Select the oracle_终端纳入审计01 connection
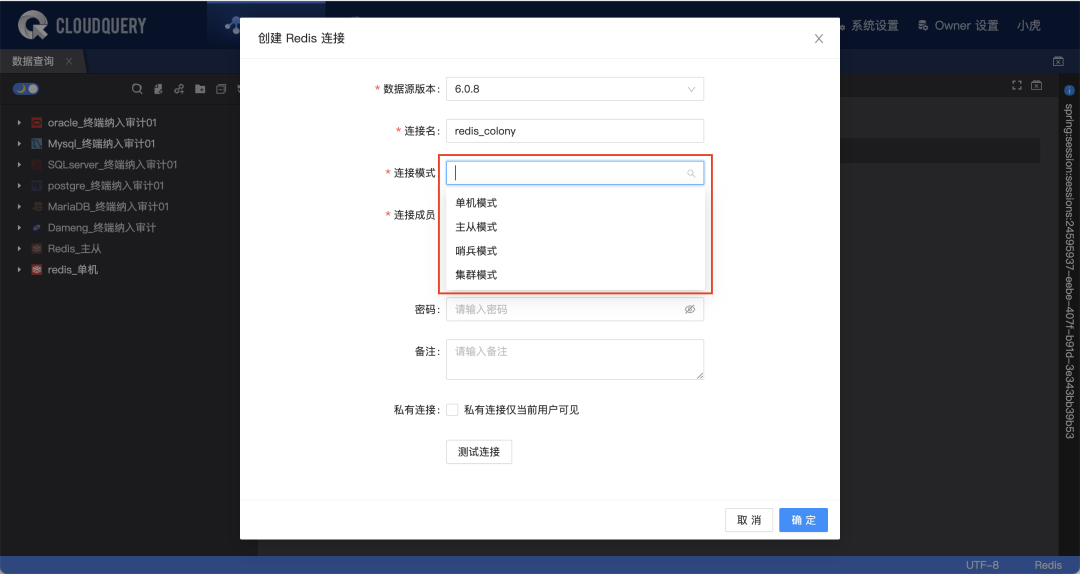Viewport: 1080px width, 574px height. pos(102,123)
